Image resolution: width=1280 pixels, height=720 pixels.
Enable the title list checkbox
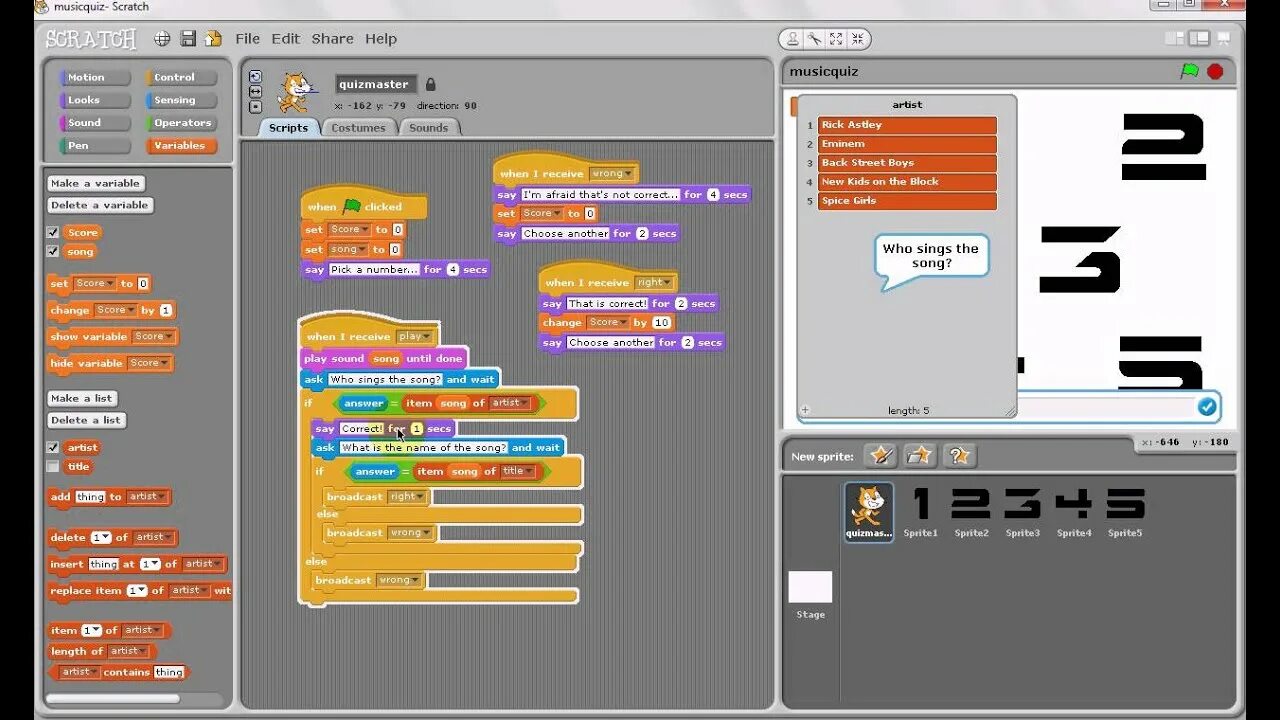pos(53,467)
